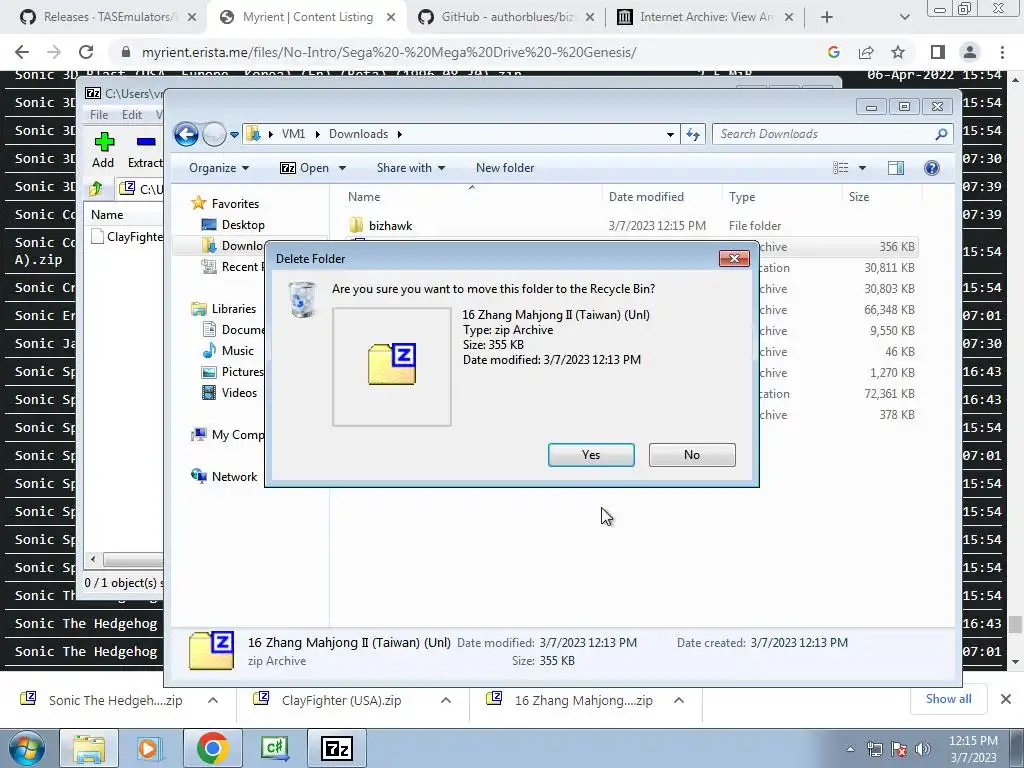
Task: Click the Downloads breadcrumb in address bar
Action: [358, 134]
